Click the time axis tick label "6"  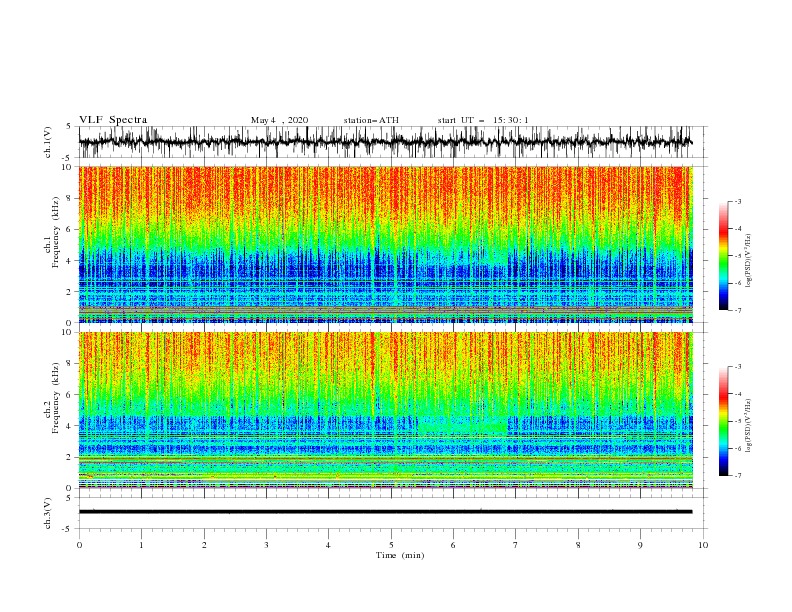[x=454, y=545]
